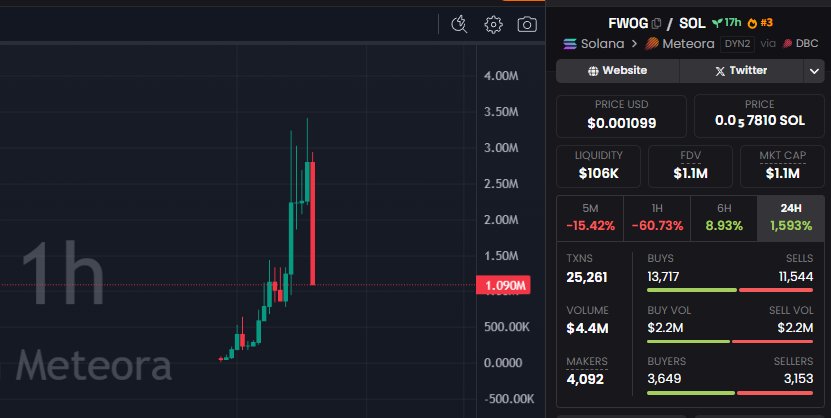Click the PRICE USD box

pyautogui.click(x=621, y=116)
